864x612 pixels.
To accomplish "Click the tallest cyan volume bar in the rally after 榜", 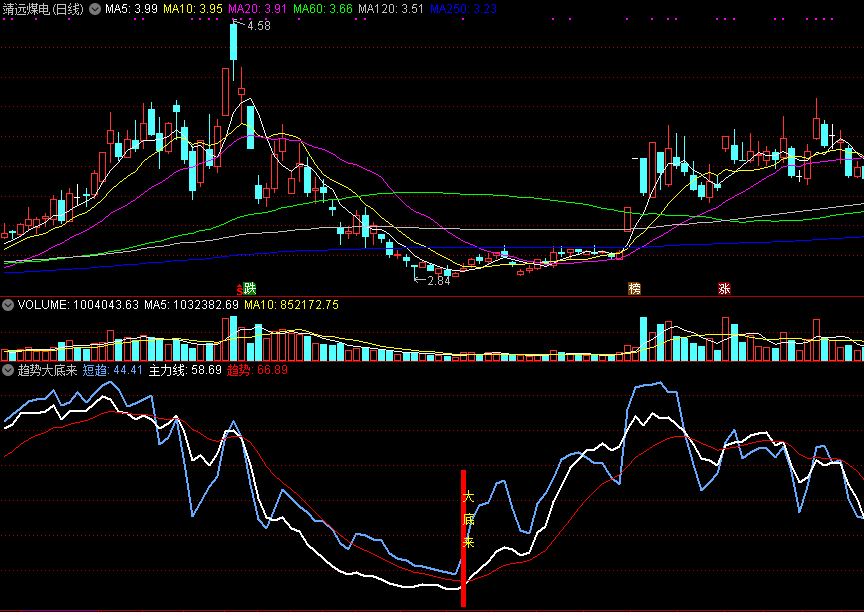I will pyautogui.click(x=643, y=339).
